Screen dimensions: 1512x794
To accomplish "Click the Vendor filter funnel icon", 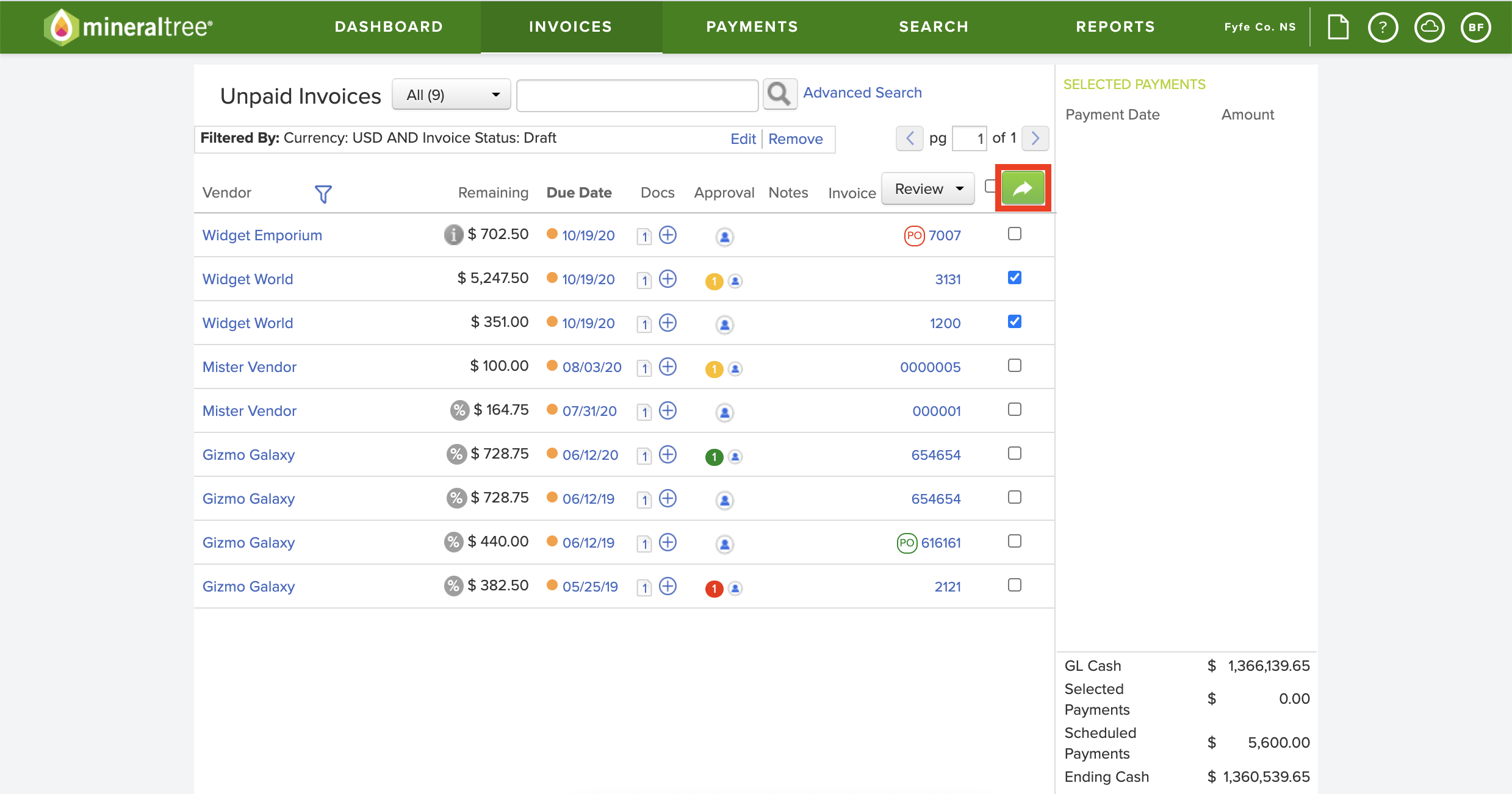I will pos(323,194).
